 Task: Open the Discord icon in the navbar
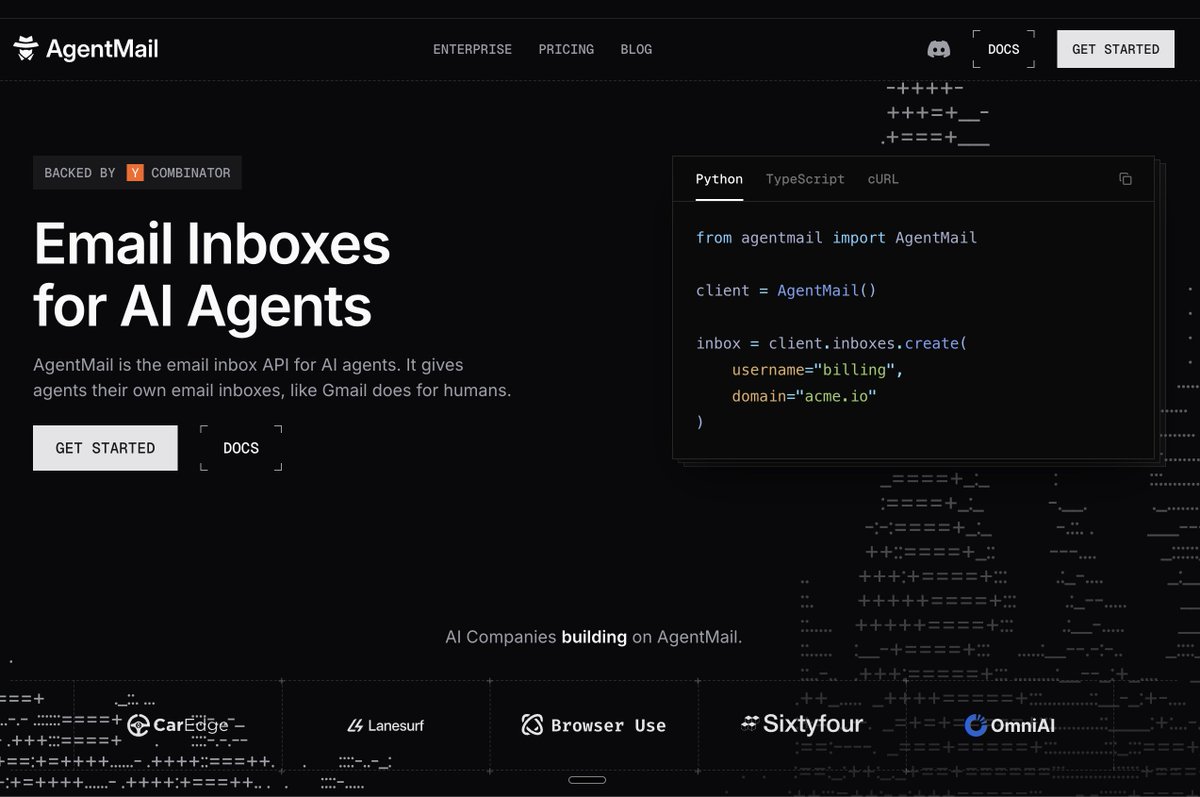pyautogui.click(x=937, y=48)
